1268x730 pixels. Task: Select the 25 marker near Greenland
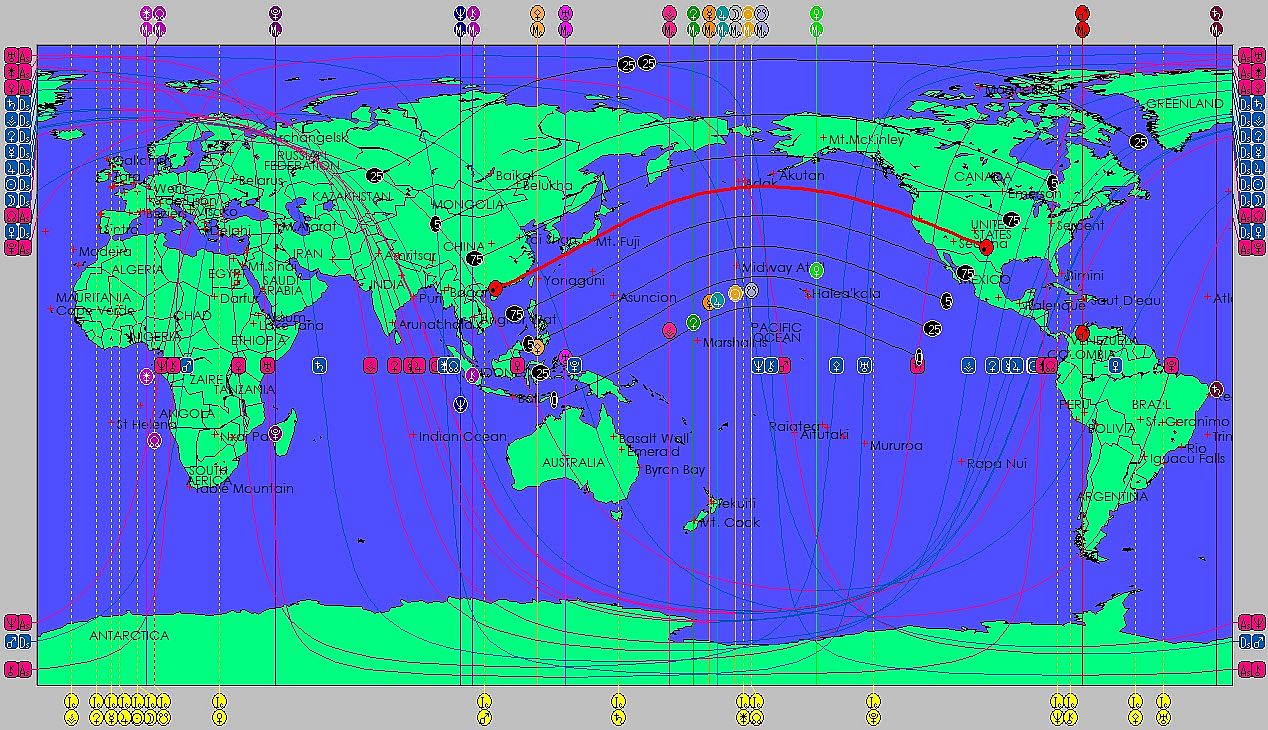point(1139,142)
